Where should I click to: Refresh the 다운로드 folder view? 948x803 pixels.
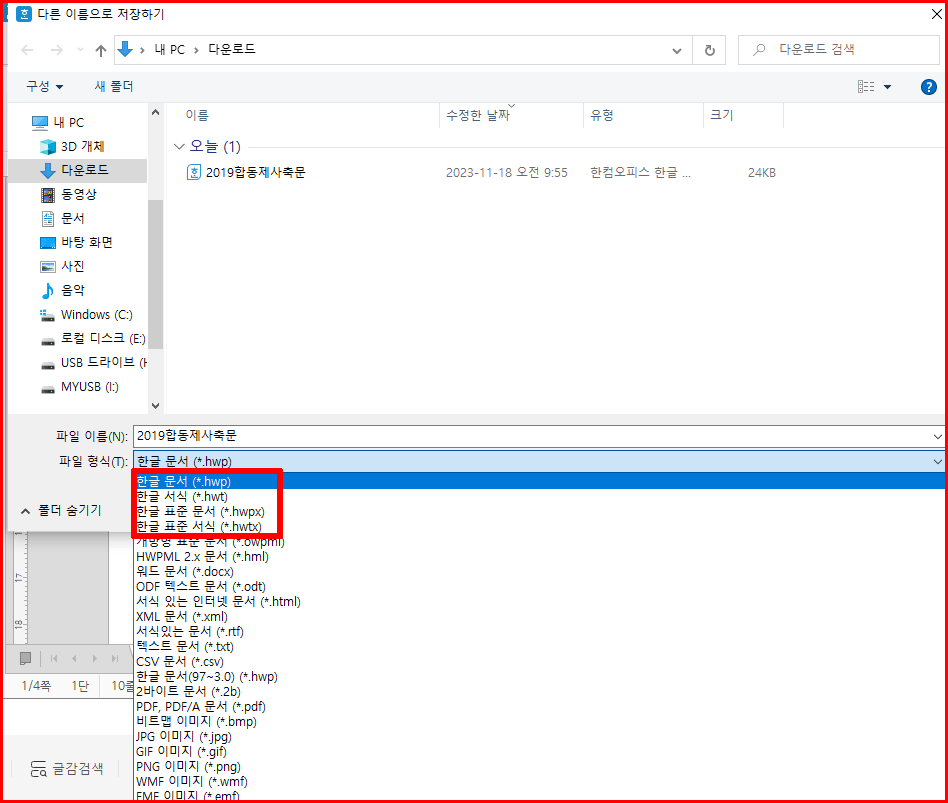(x=710, y=50)
